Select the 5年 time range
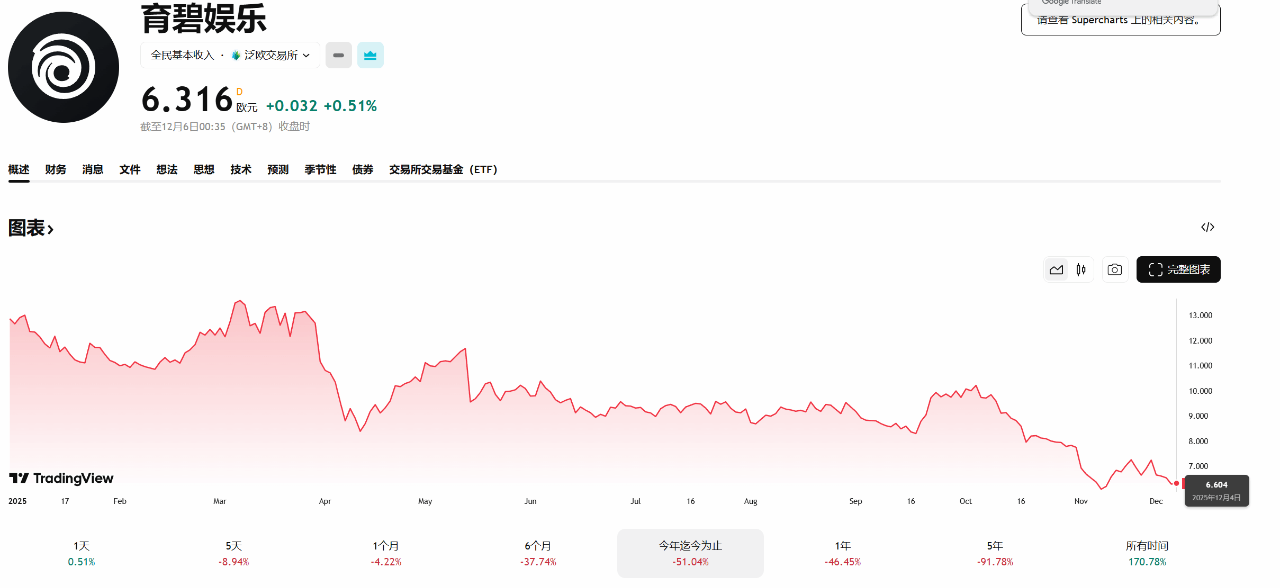The width and height of the screenshot is (1280, 588). (x=993, y=553)
